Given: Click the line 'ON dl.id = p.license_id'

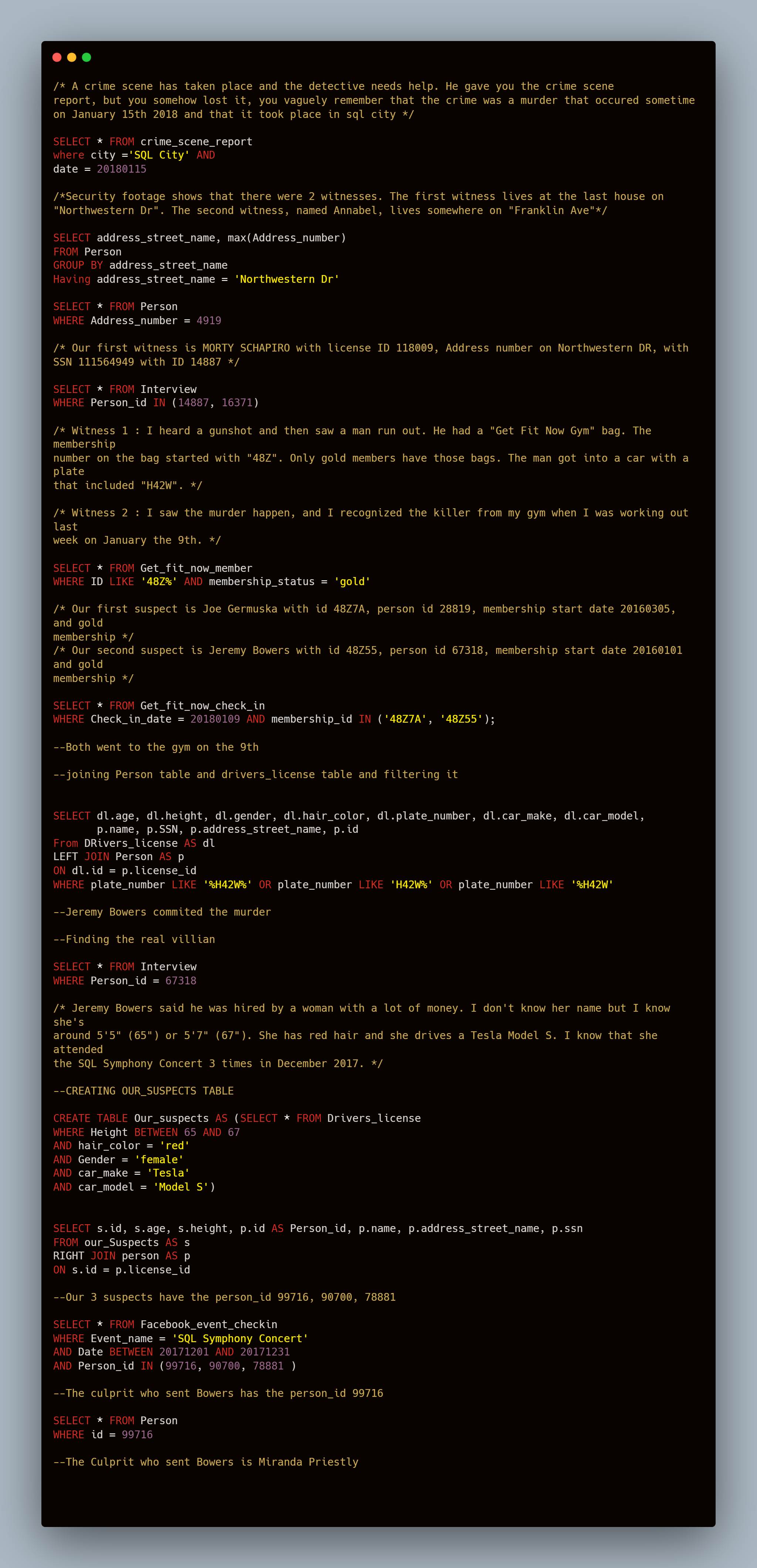Looking at the screenshot, I should pos(125,870).
